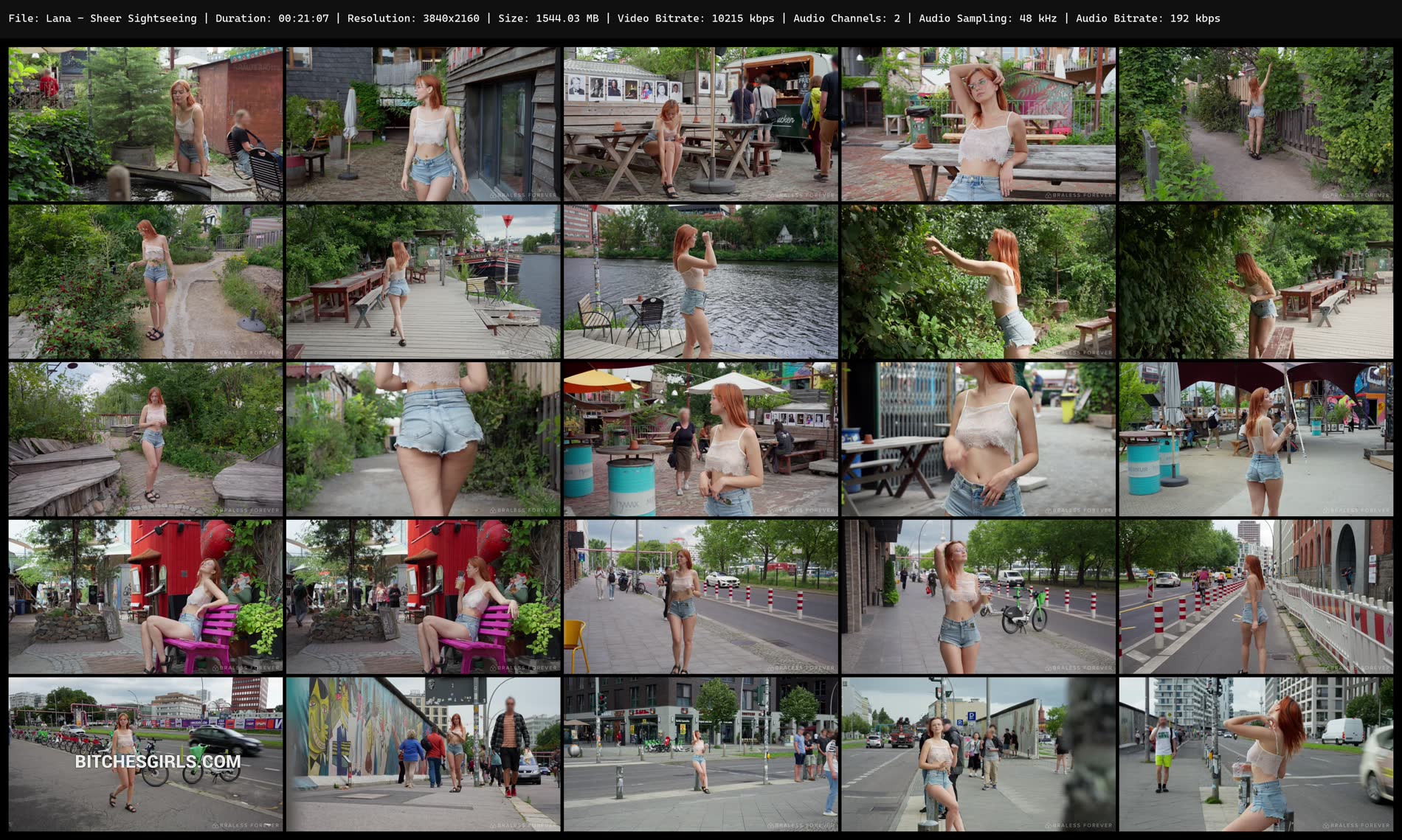Select thumbnail leaning on bollard with pedestrians behind
The width and height of the screenshot is (1402, 840).
click(x=978, y=754)
